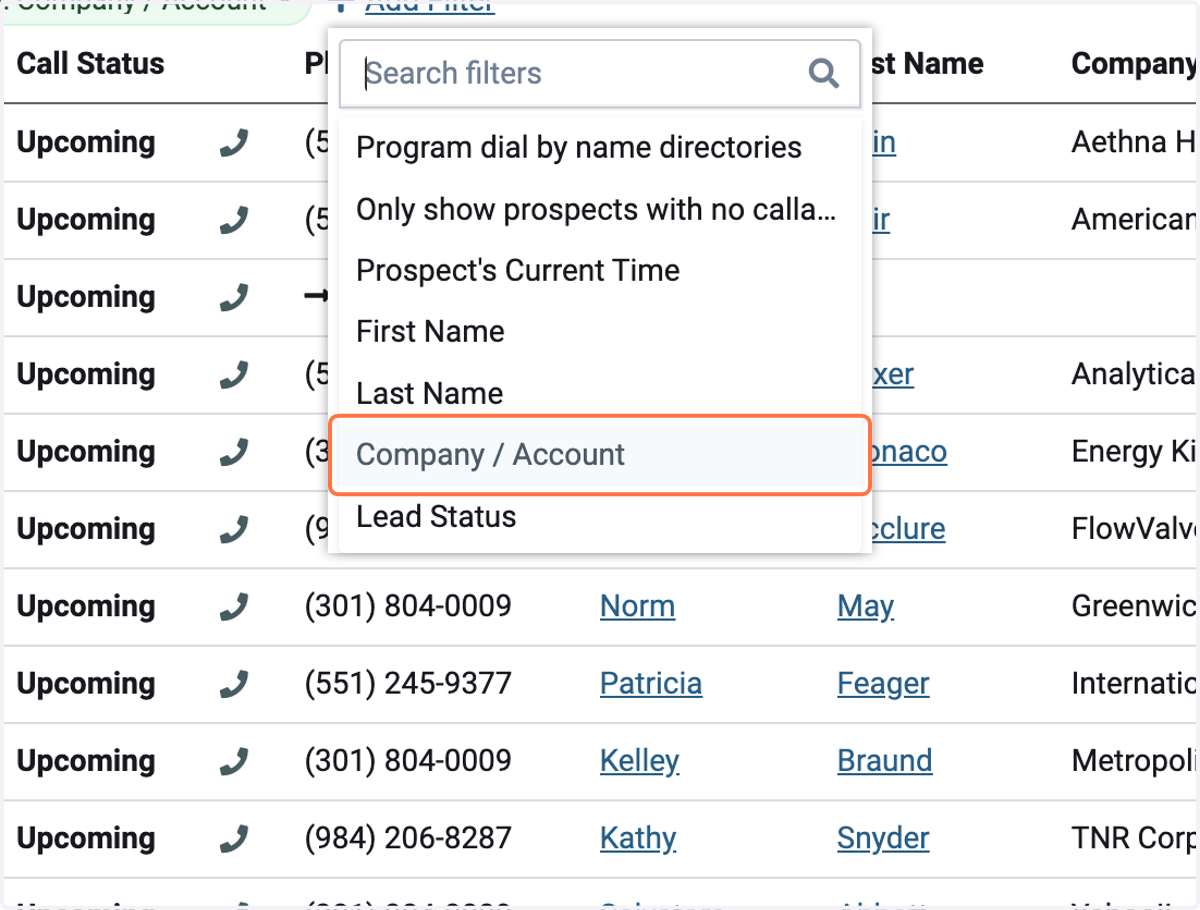Screen dimensions: 1200x910
Task: Click phone icon in Analytica row
Action: [x=233, y=376]
